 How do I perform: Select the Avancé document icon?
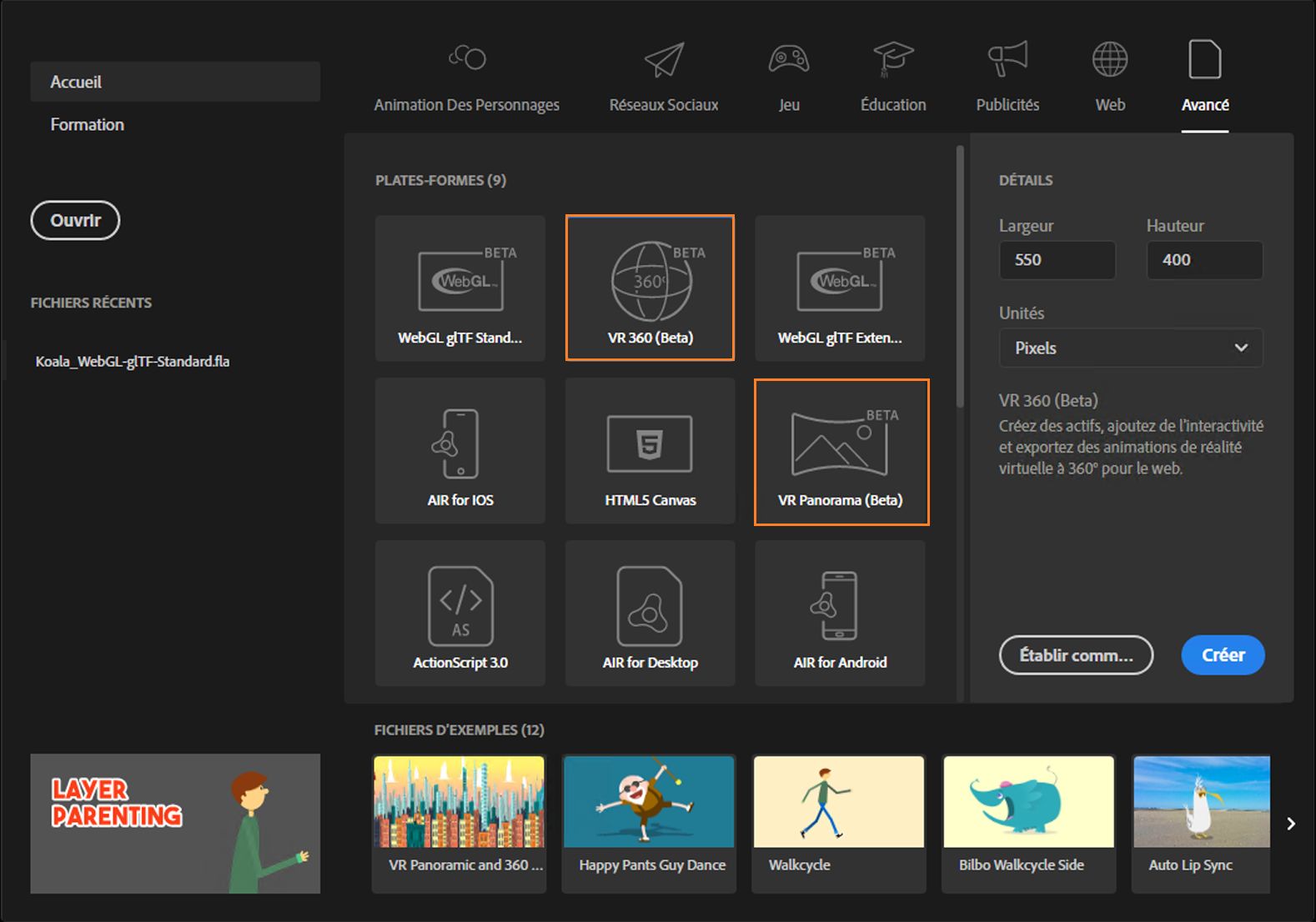(x=1205, y=59)
